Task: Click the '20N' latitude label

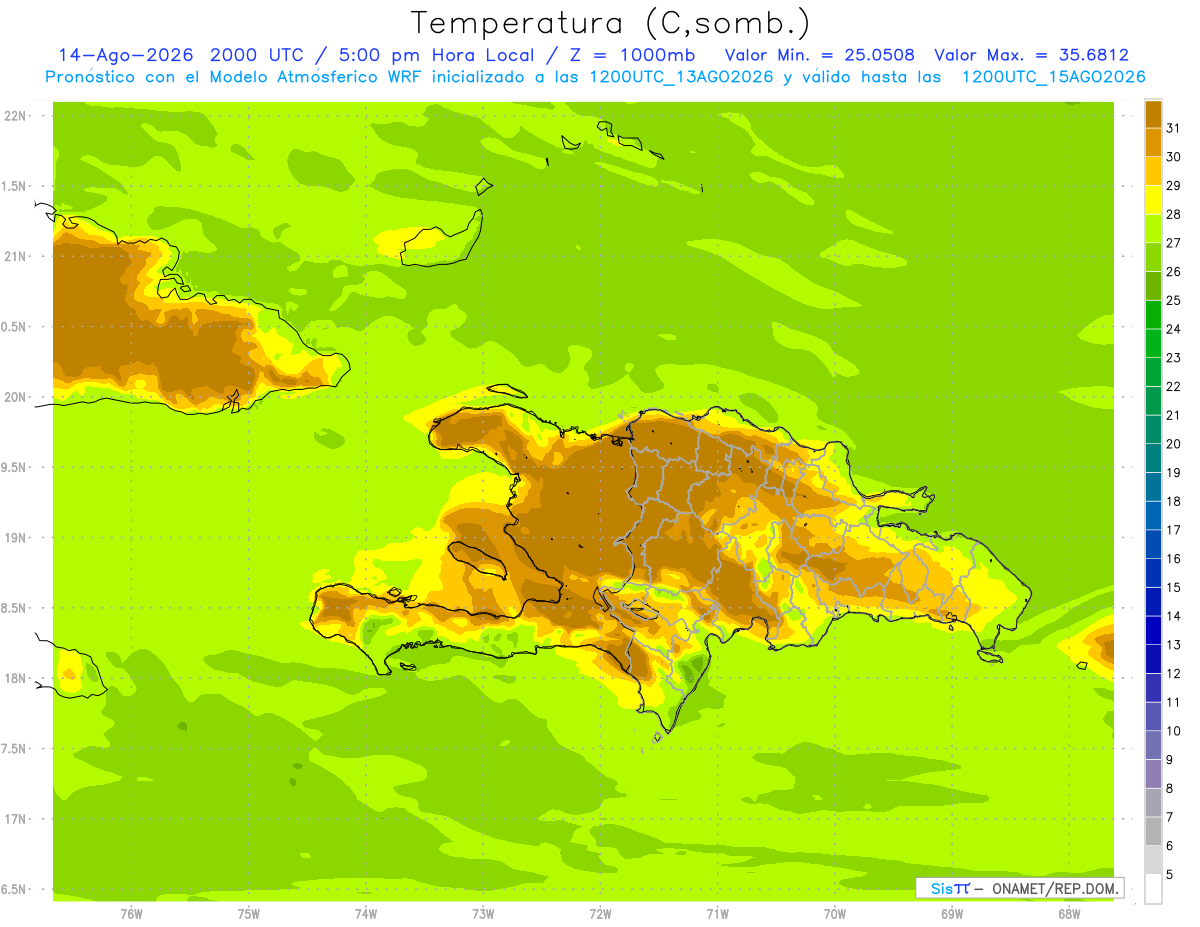Action: pyautogui.click(x=15, y=397)
